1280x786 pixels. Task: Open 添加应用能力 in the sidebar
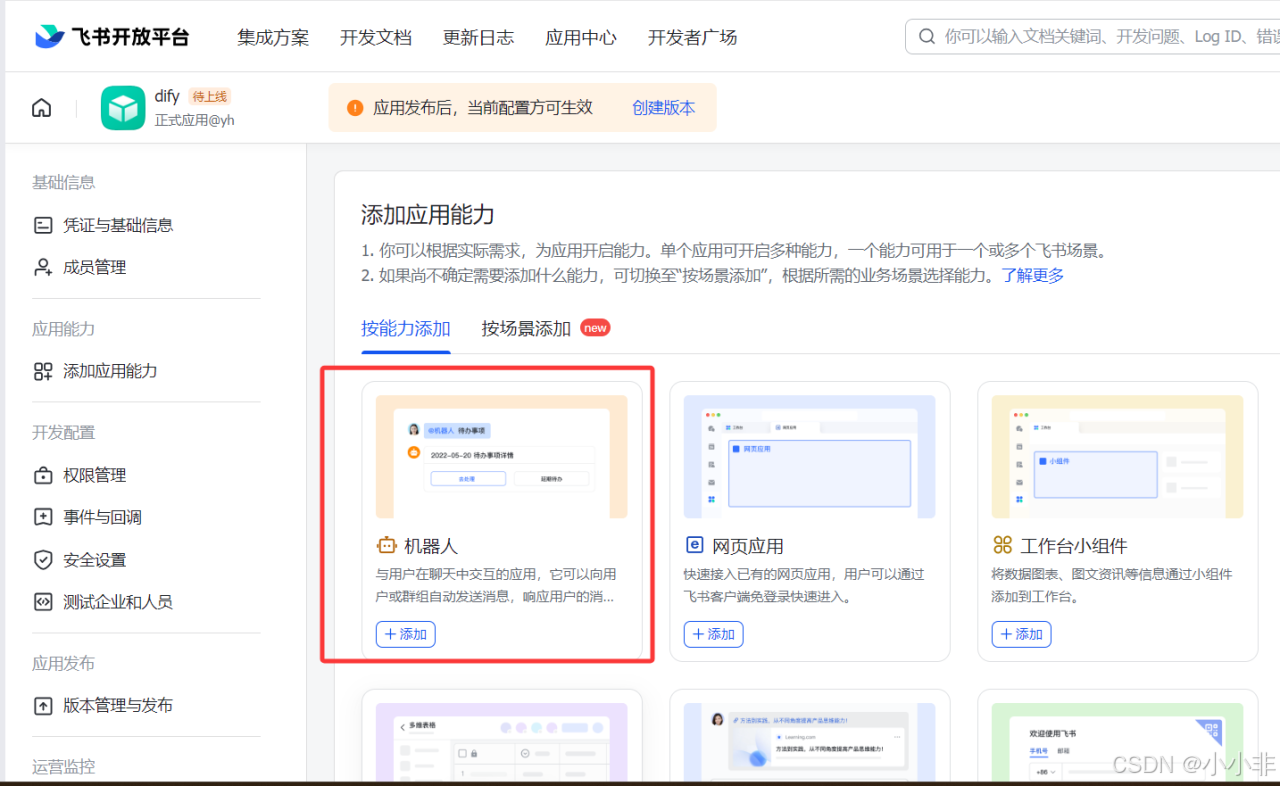[x=110, y=371]
